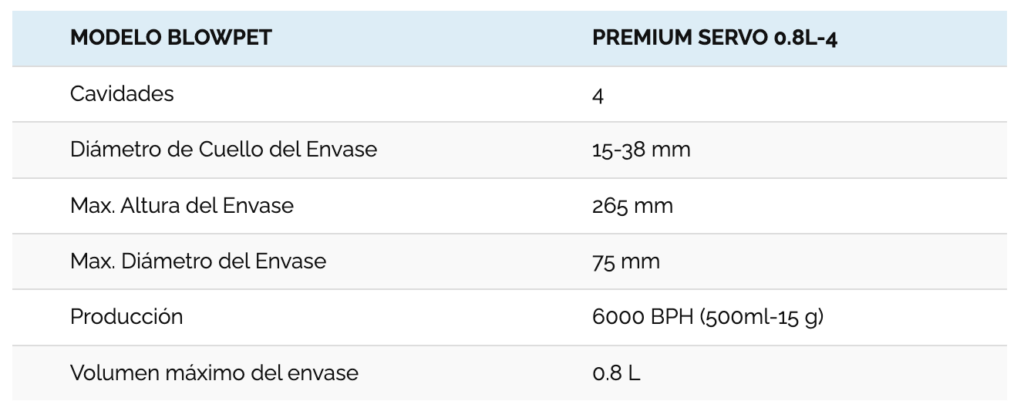Select the 15-38 mm value cell
The width and height of the screenshot is (1024, 418).
[x=641, y=150]
